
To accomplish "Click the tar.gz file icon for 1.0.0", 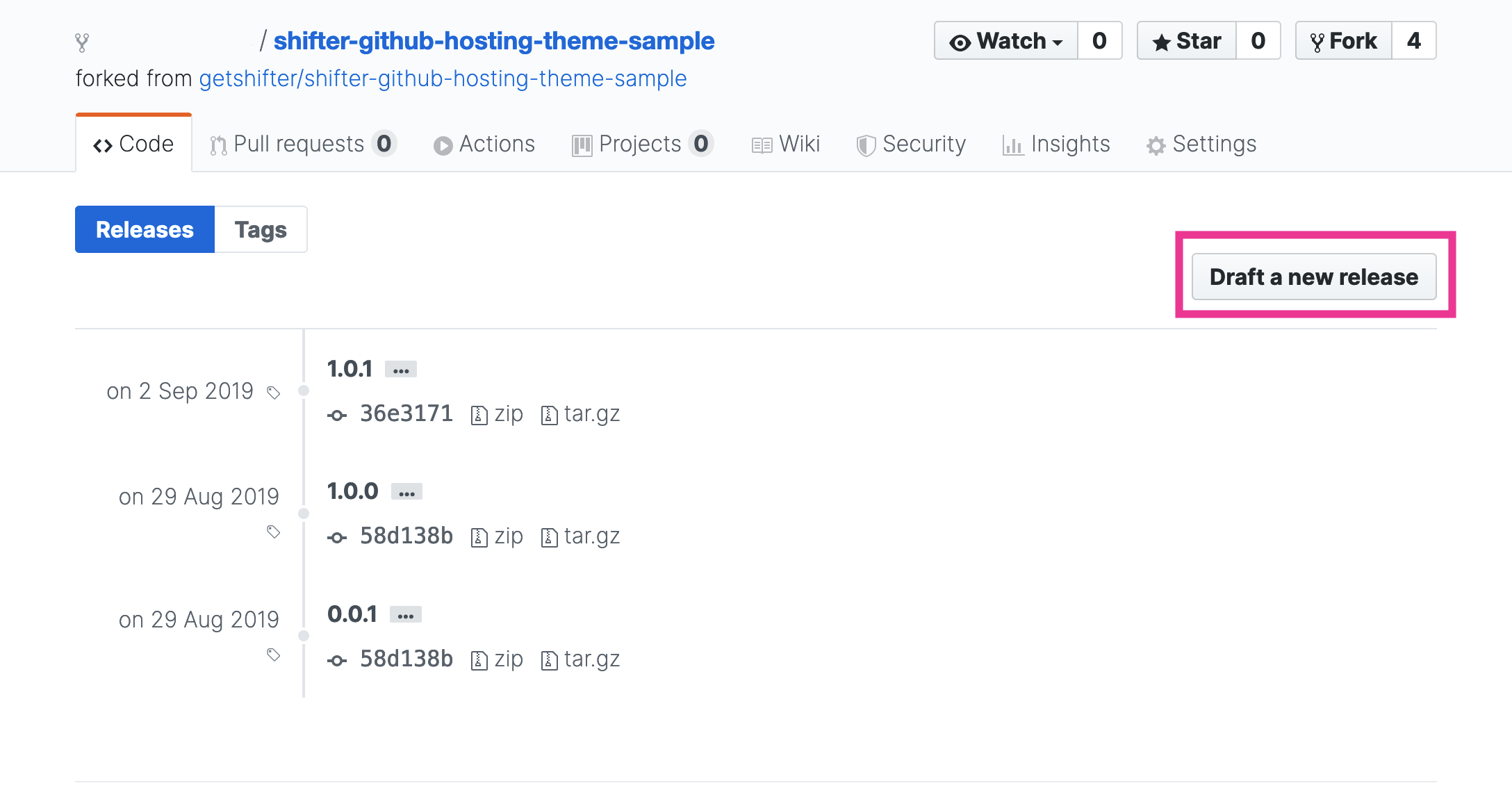I will 549,538.
